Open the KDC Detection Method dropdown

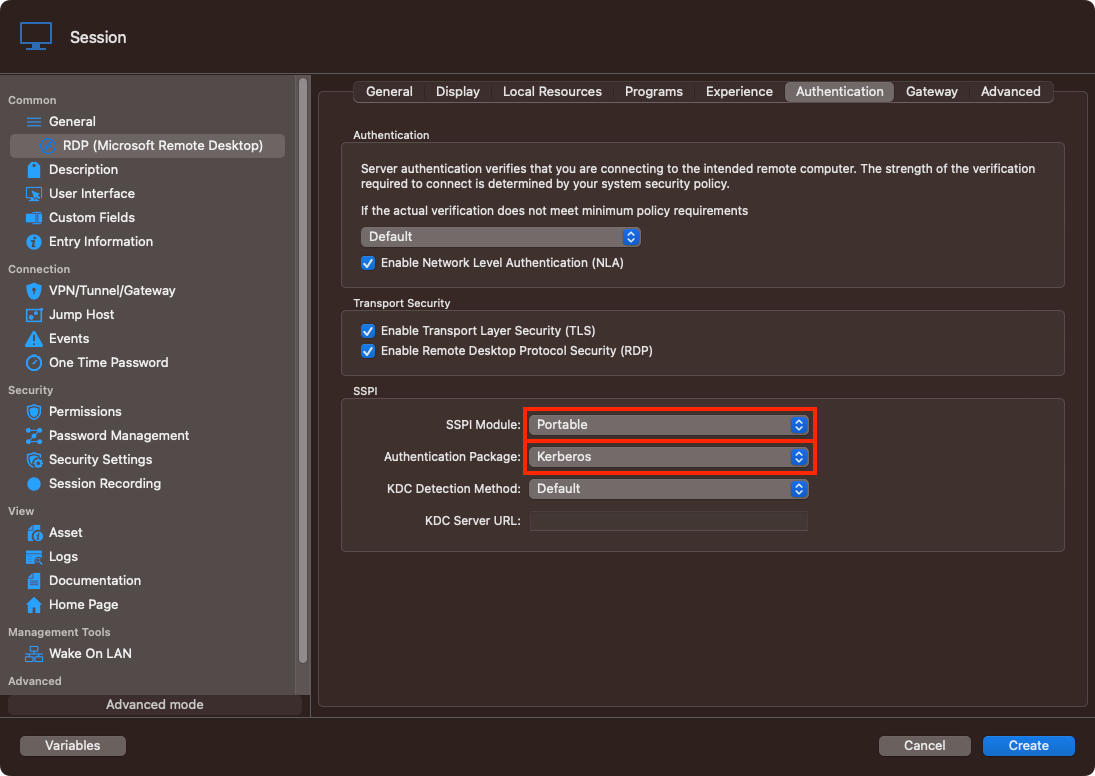pyautogui.click(x=668, y=489)
